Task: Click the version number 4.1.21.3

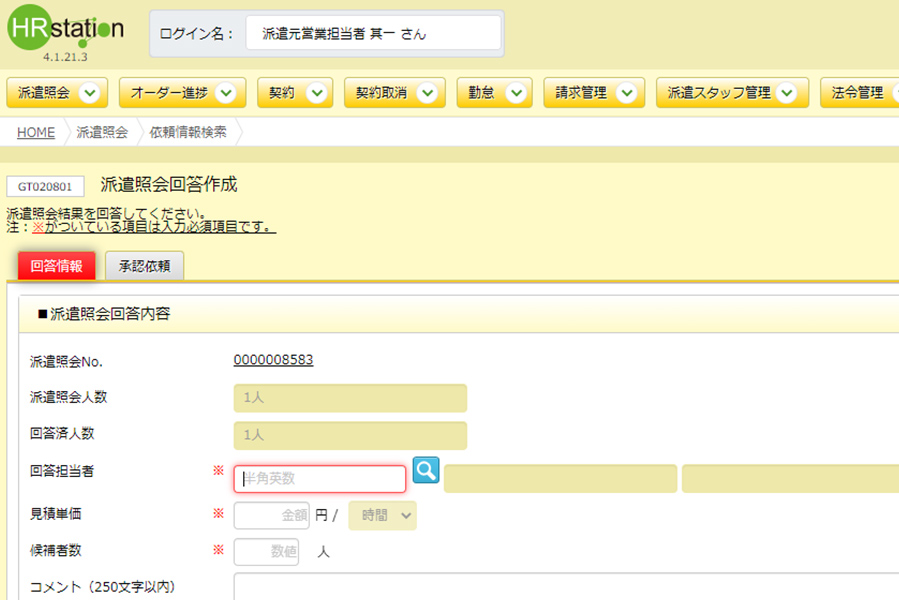Action: pos(65,57)
